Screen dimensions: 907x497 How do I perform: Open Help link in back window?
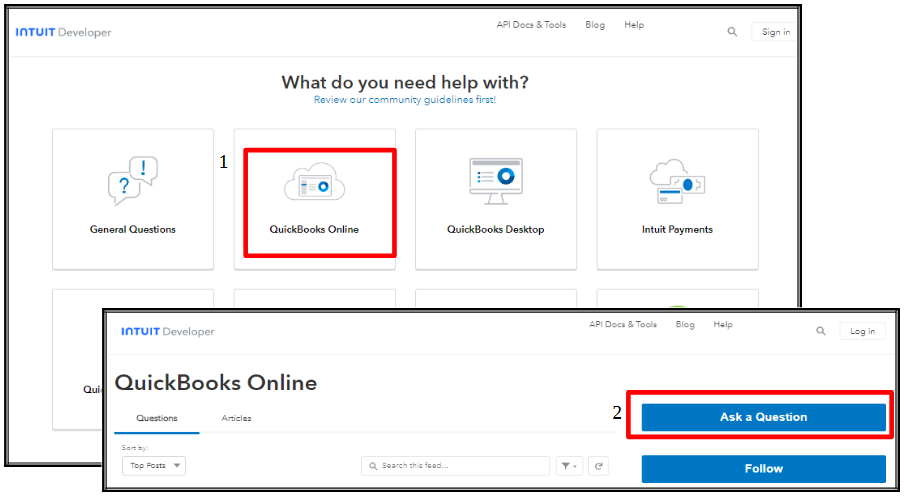click(x=634, y=25)
